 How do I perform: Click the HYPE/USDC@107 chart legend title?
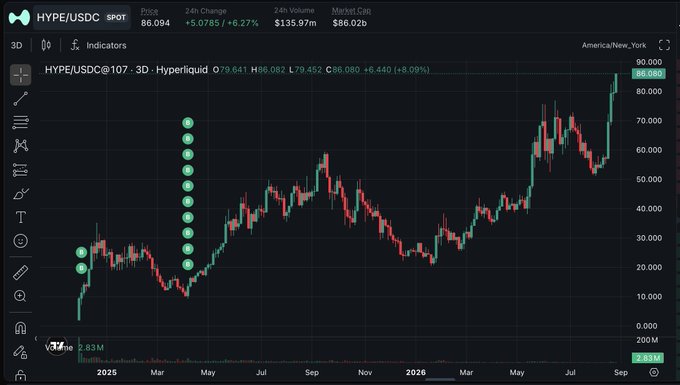click(x=126, y=70)
